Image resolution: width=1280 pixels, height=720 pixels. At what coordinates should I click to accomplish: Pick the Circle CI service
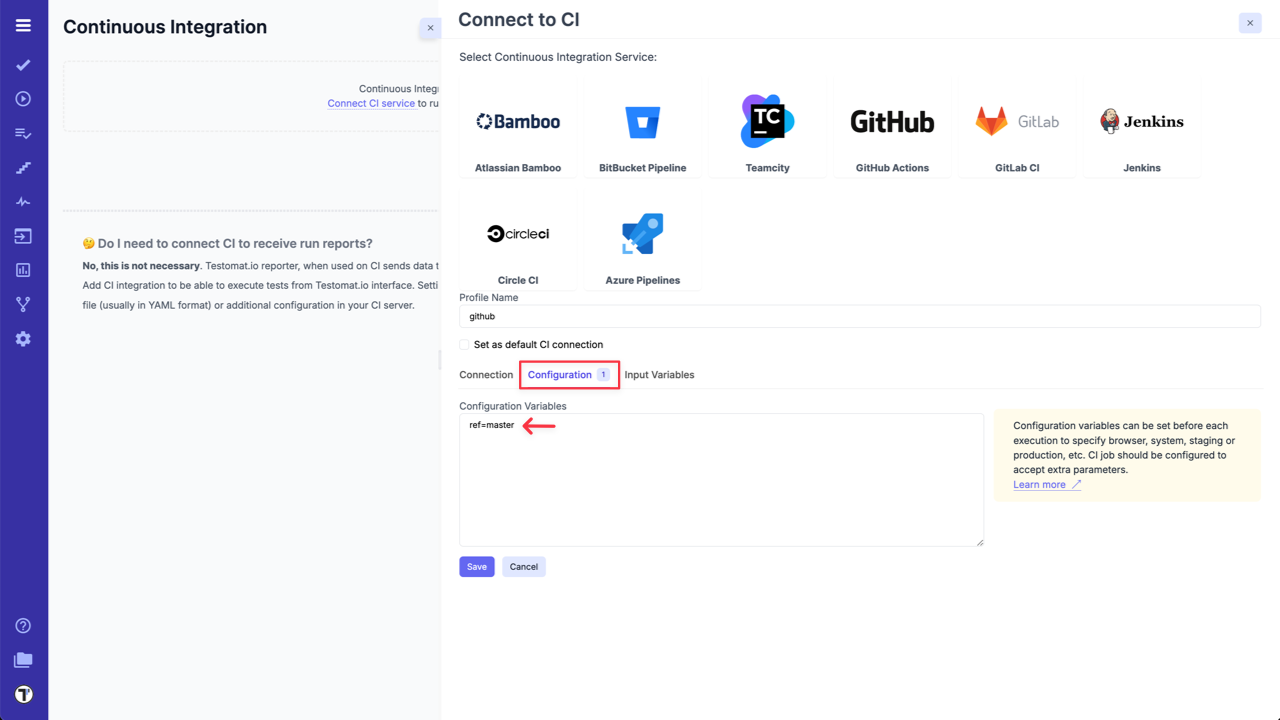[x=518, y=241]
